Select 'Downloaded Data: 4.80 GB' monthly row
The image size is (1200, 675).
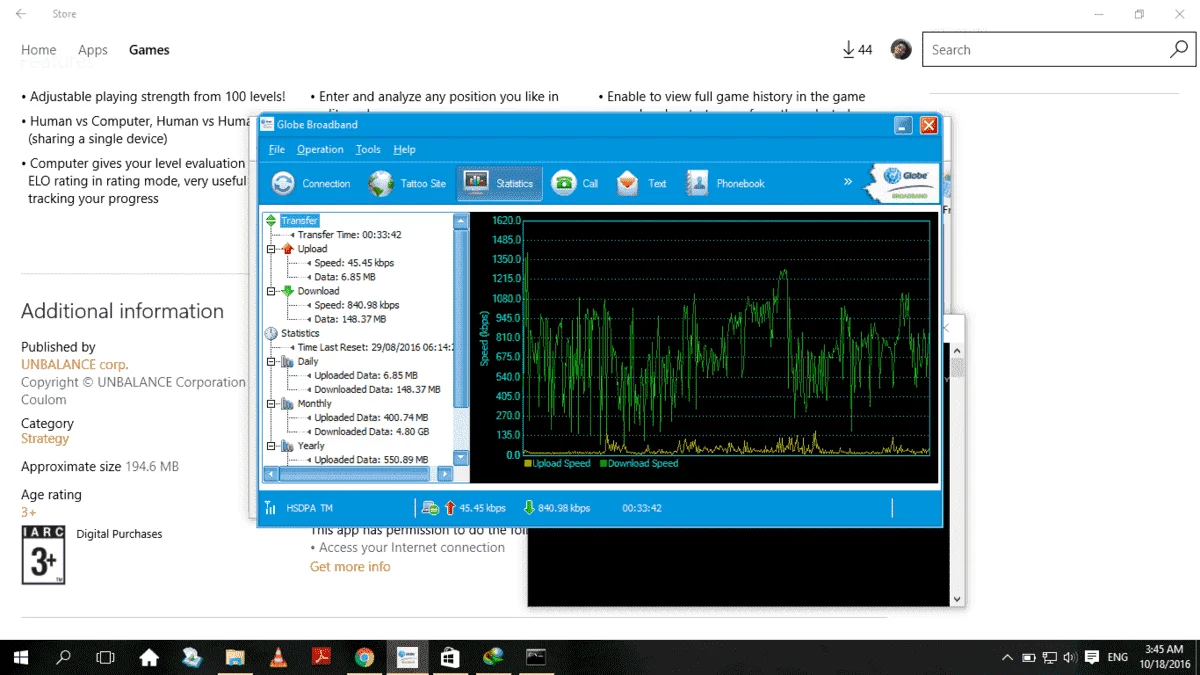click(x=371, y=432)
